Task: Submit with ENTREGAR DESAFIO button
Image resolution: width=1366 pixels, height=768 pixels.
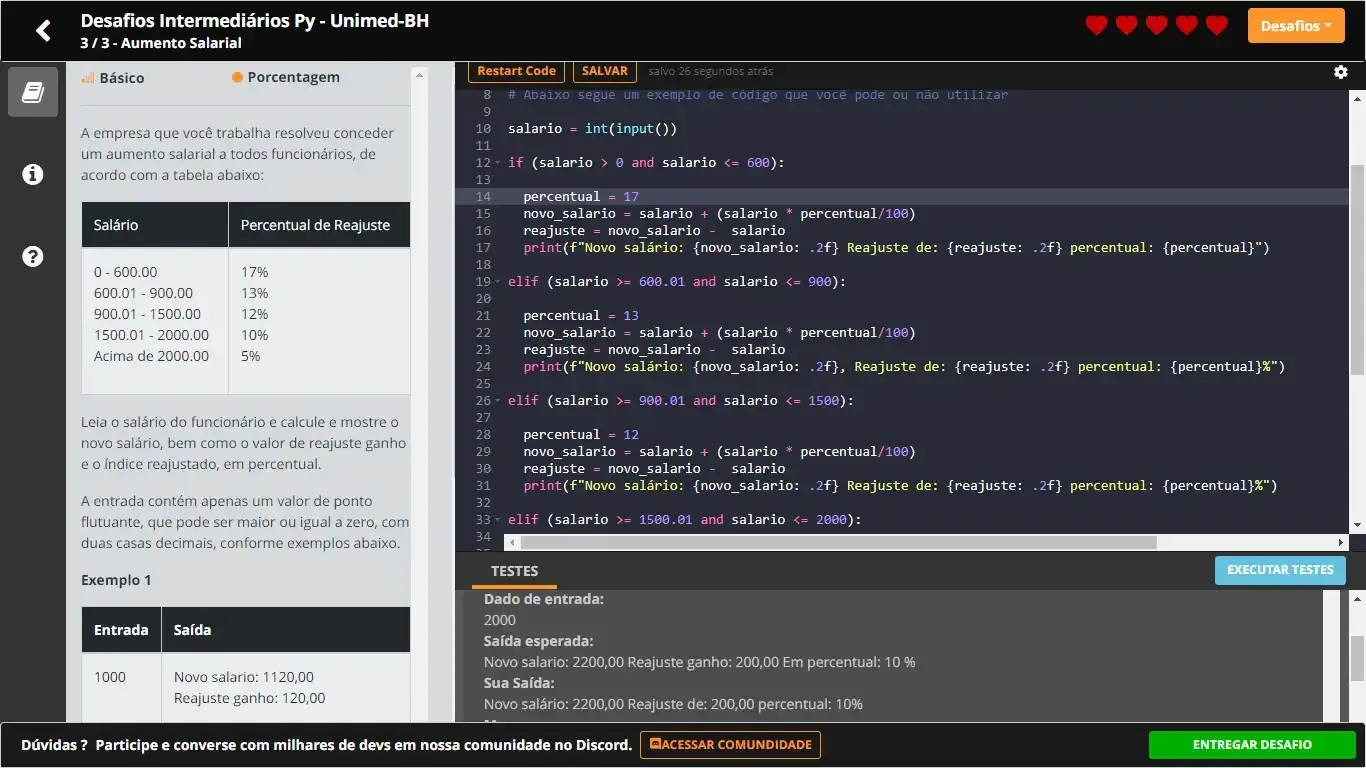Action: pos(1252,745)
